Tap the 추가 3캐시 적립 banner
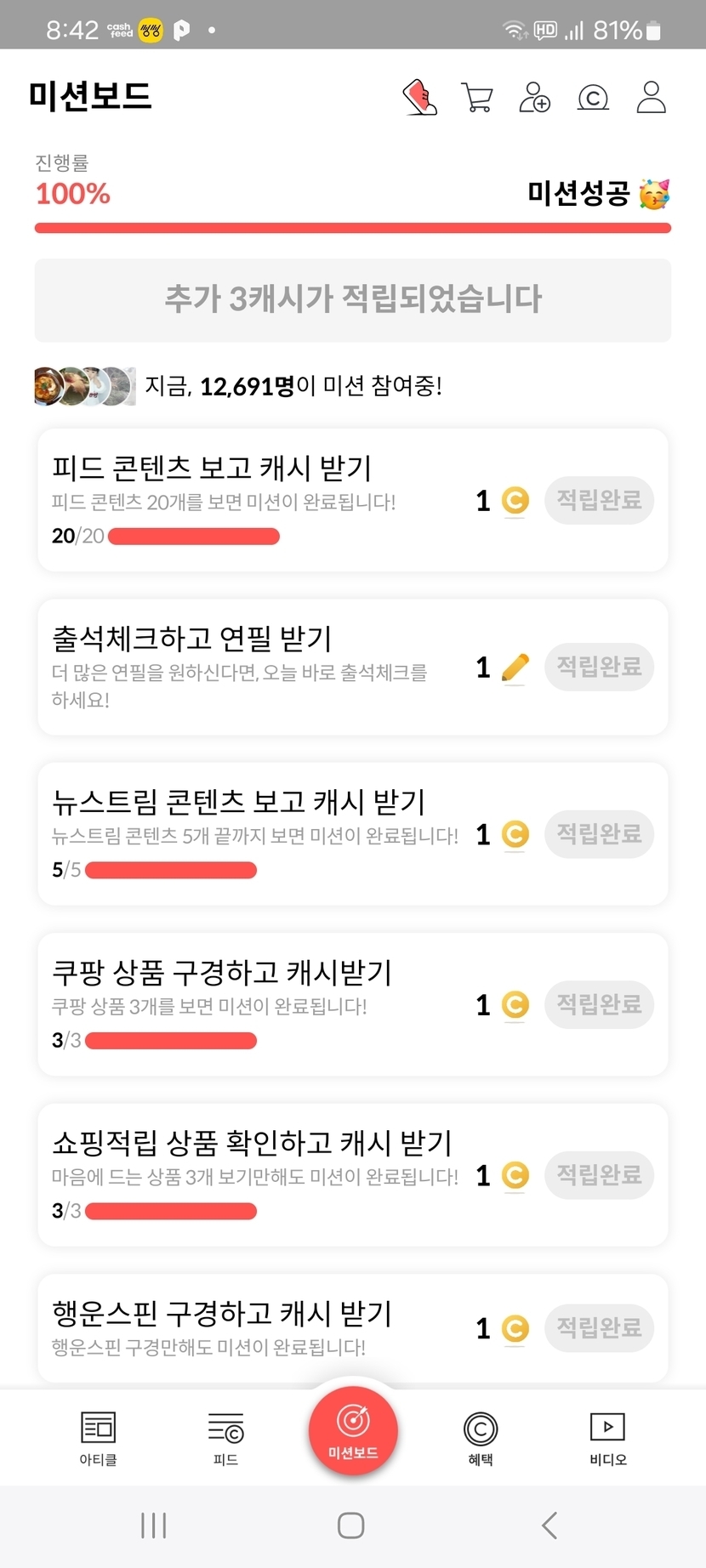 click(x=353, y=299)
